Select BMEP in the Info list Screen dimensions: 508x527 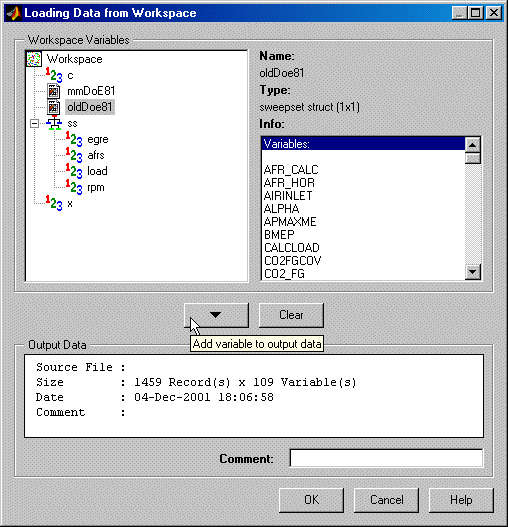pyautogui.click(x=279, y=235)
